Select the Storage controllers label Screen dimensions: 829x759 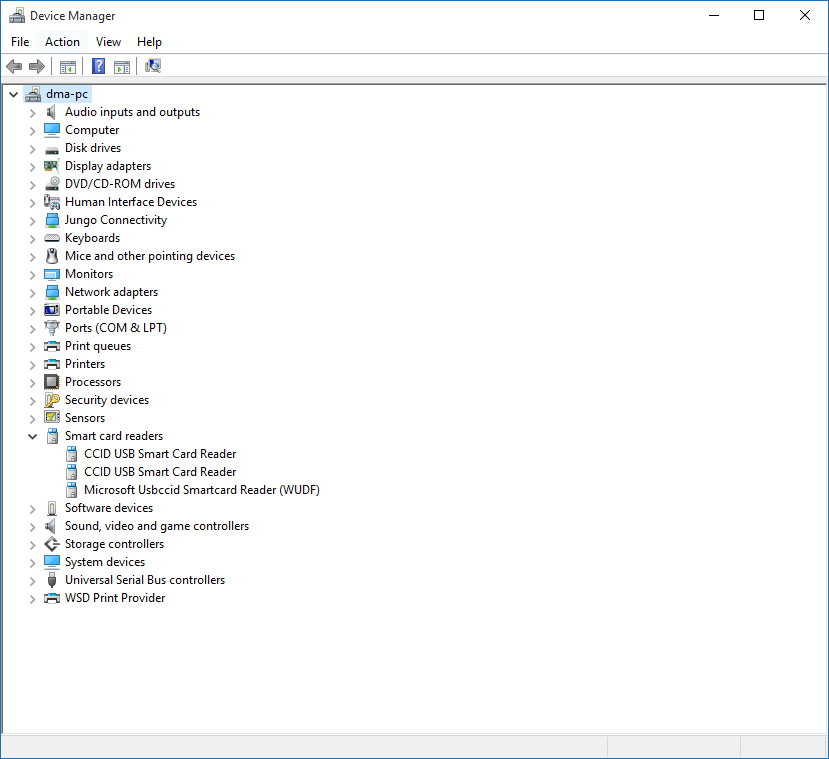click(114, 544)
